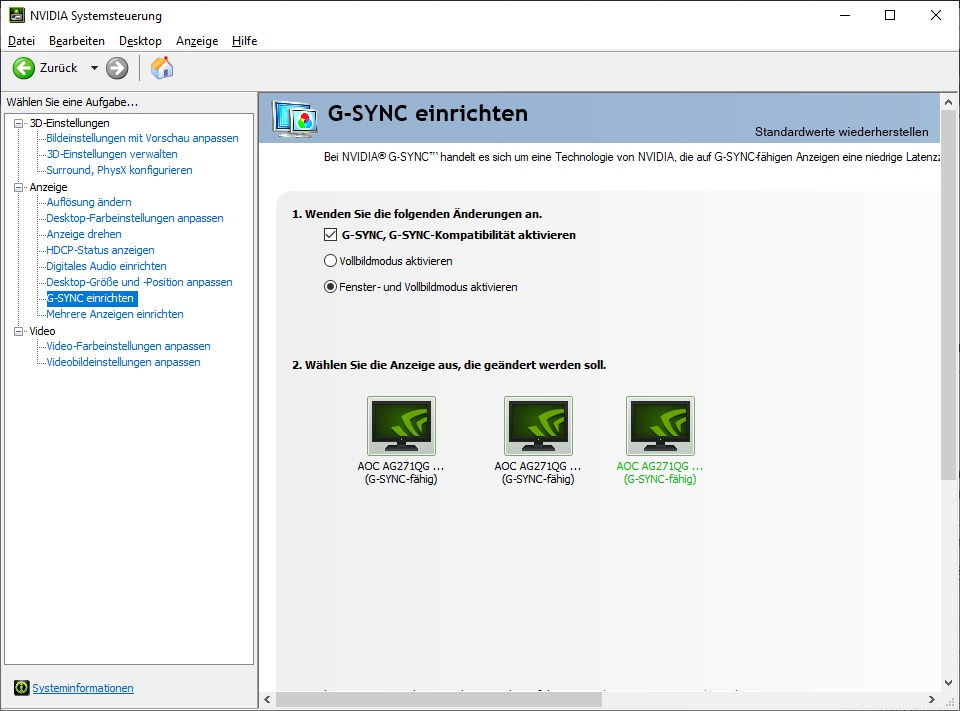
Task: Open HDCP-Status anzeigen page
Action: point(100,250)
